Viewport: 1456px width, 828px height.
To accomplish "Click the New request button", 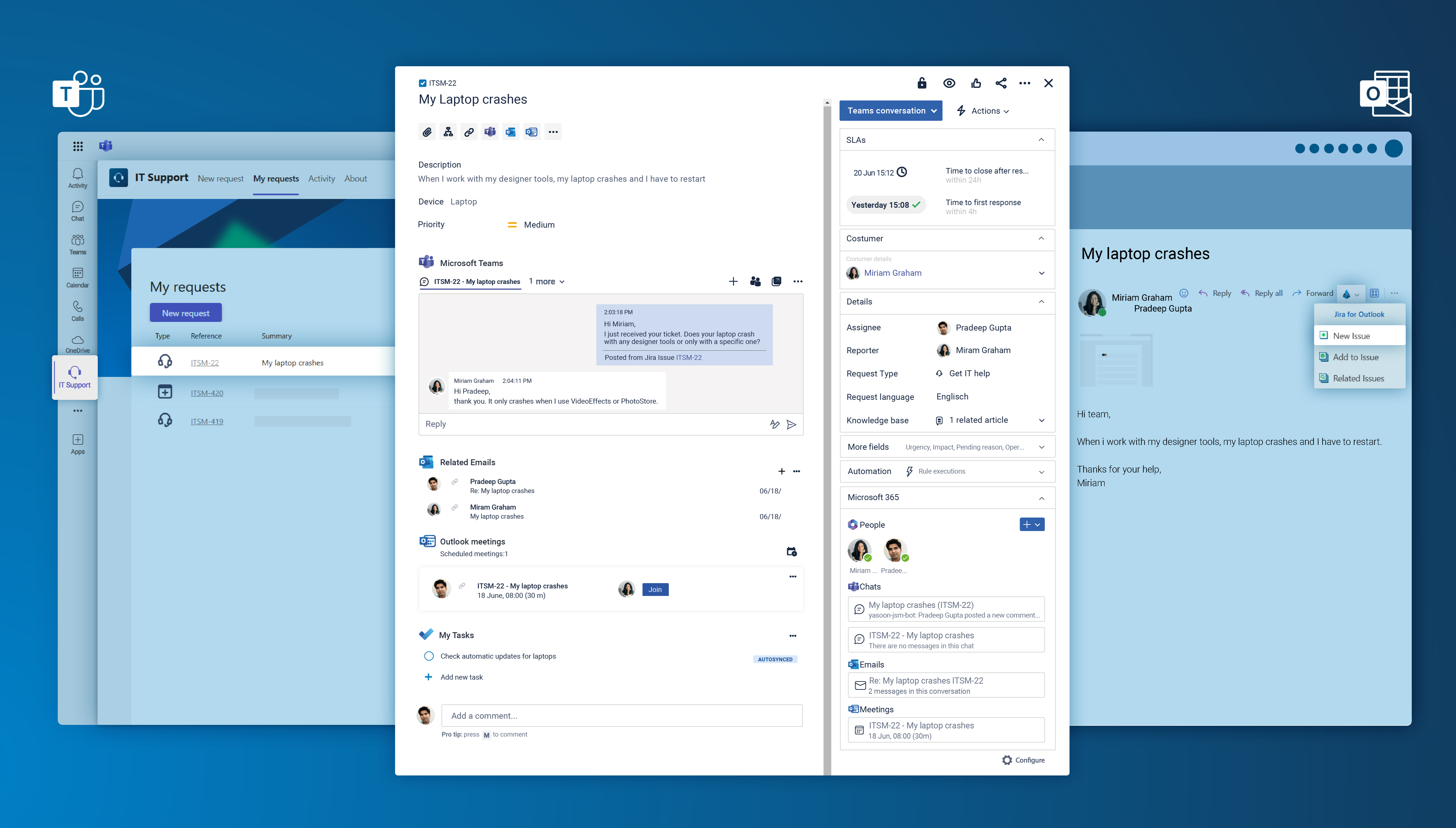I will click(186, 313).
